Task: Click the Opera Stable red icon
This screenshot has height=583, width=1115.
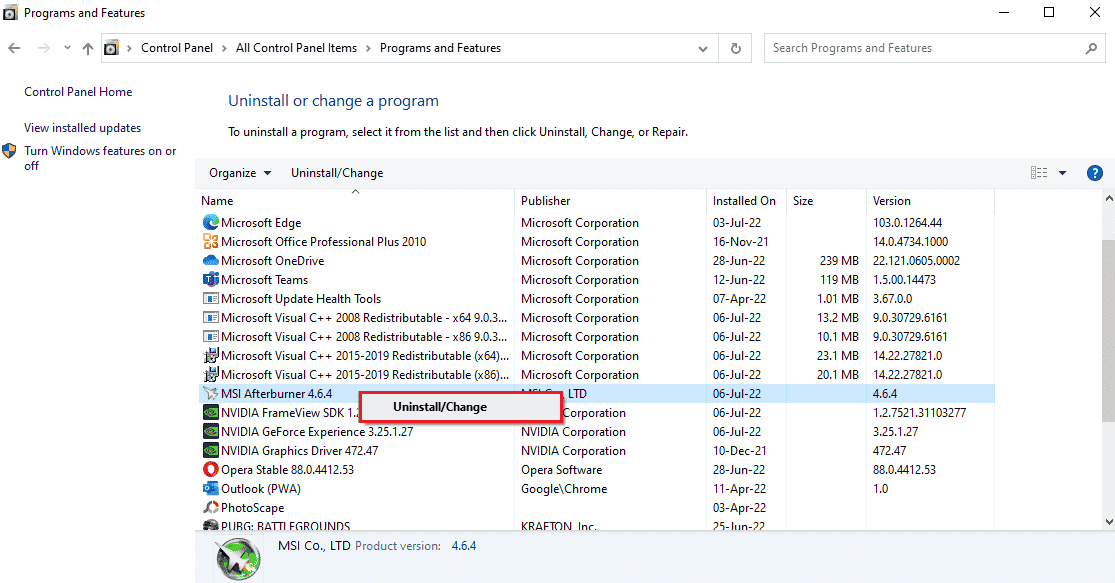Action: (x=210, y=470)
